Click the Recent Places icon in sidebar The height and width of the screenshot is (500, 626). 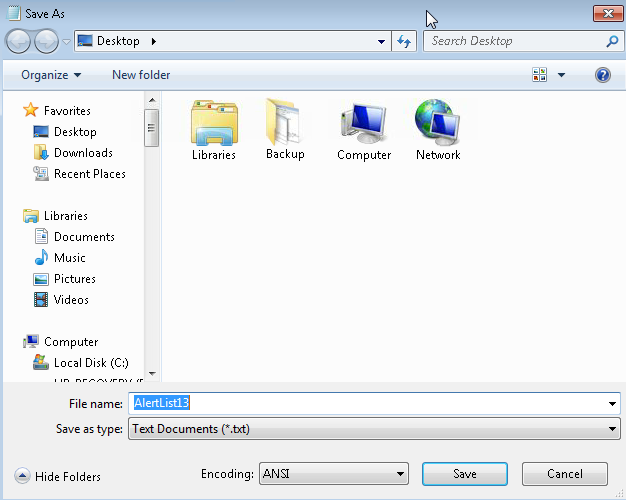[x=41, y=174]
